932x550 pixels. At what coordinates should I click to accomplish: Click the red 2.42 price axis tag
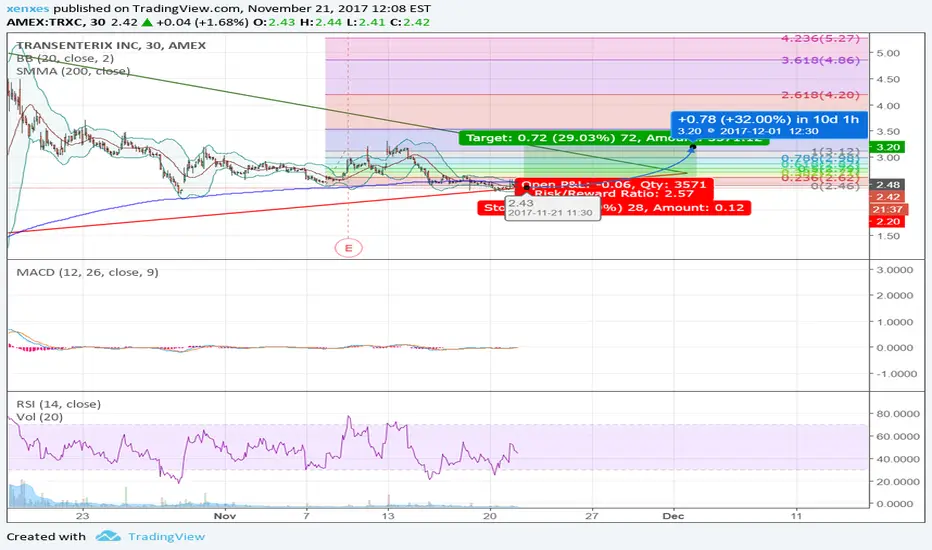(x=887, y=197)
